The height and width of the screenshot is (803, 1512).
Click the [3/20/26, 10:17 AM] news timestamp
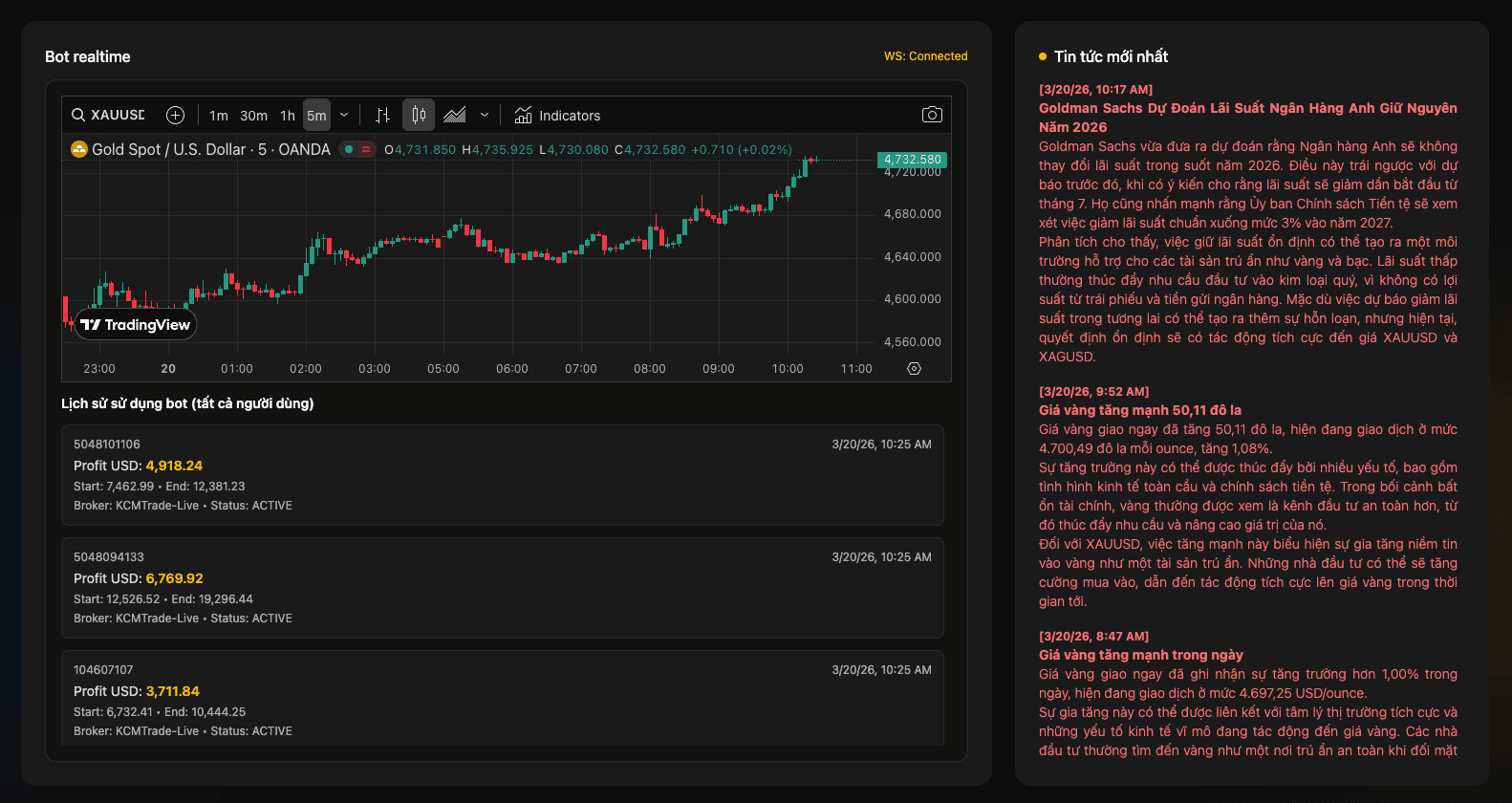click(1096, 90)
